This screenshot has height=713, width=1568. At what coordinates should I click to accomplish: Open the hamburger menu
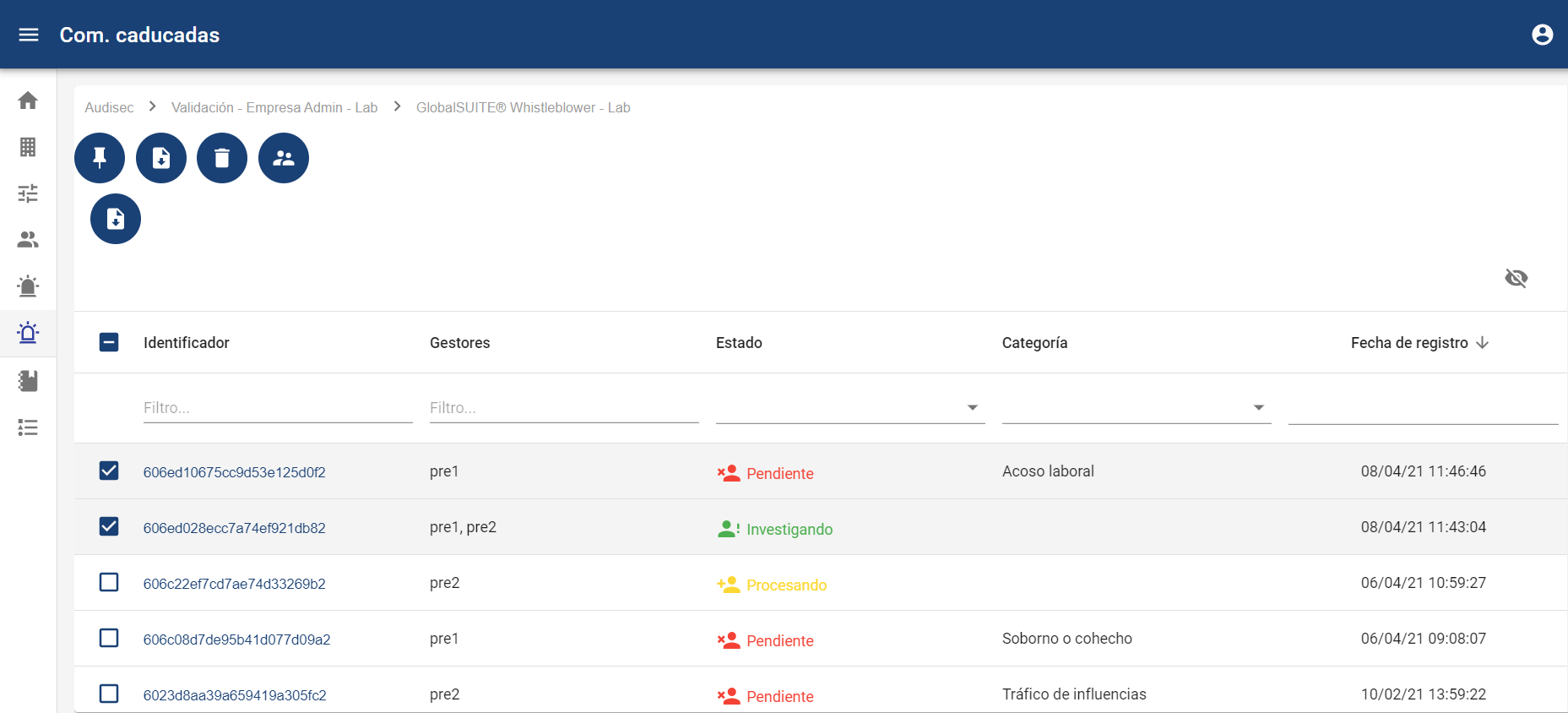(x=29, y=35)
